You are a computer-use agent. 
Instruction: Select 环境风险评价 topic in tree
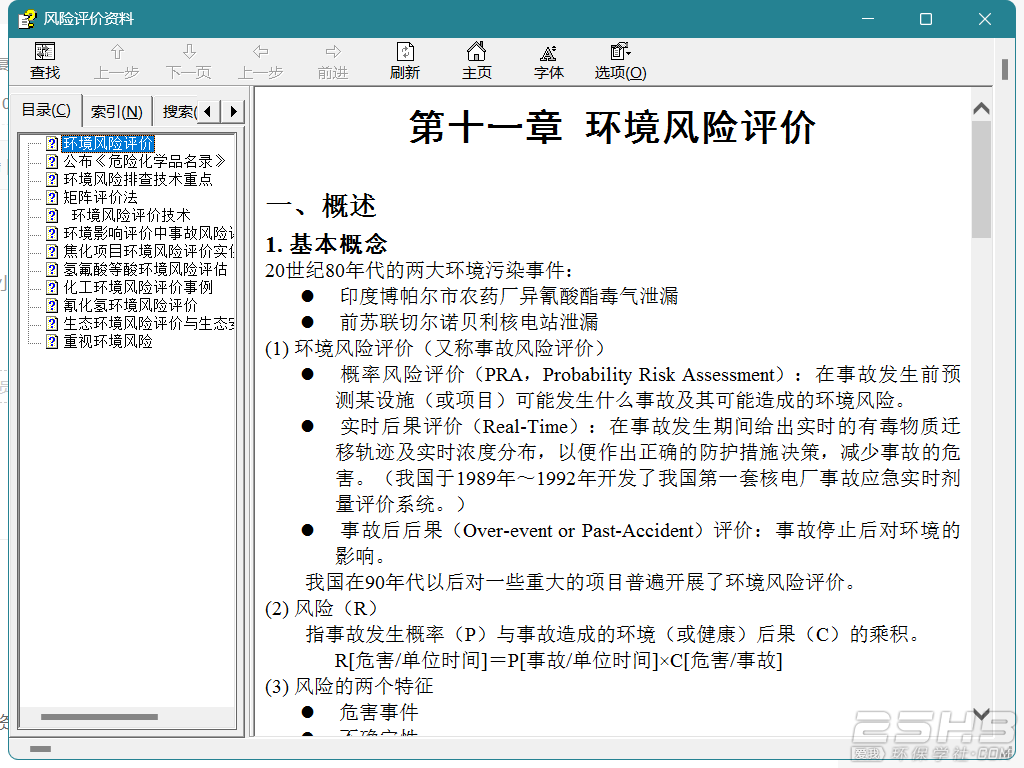coord(108,143)
